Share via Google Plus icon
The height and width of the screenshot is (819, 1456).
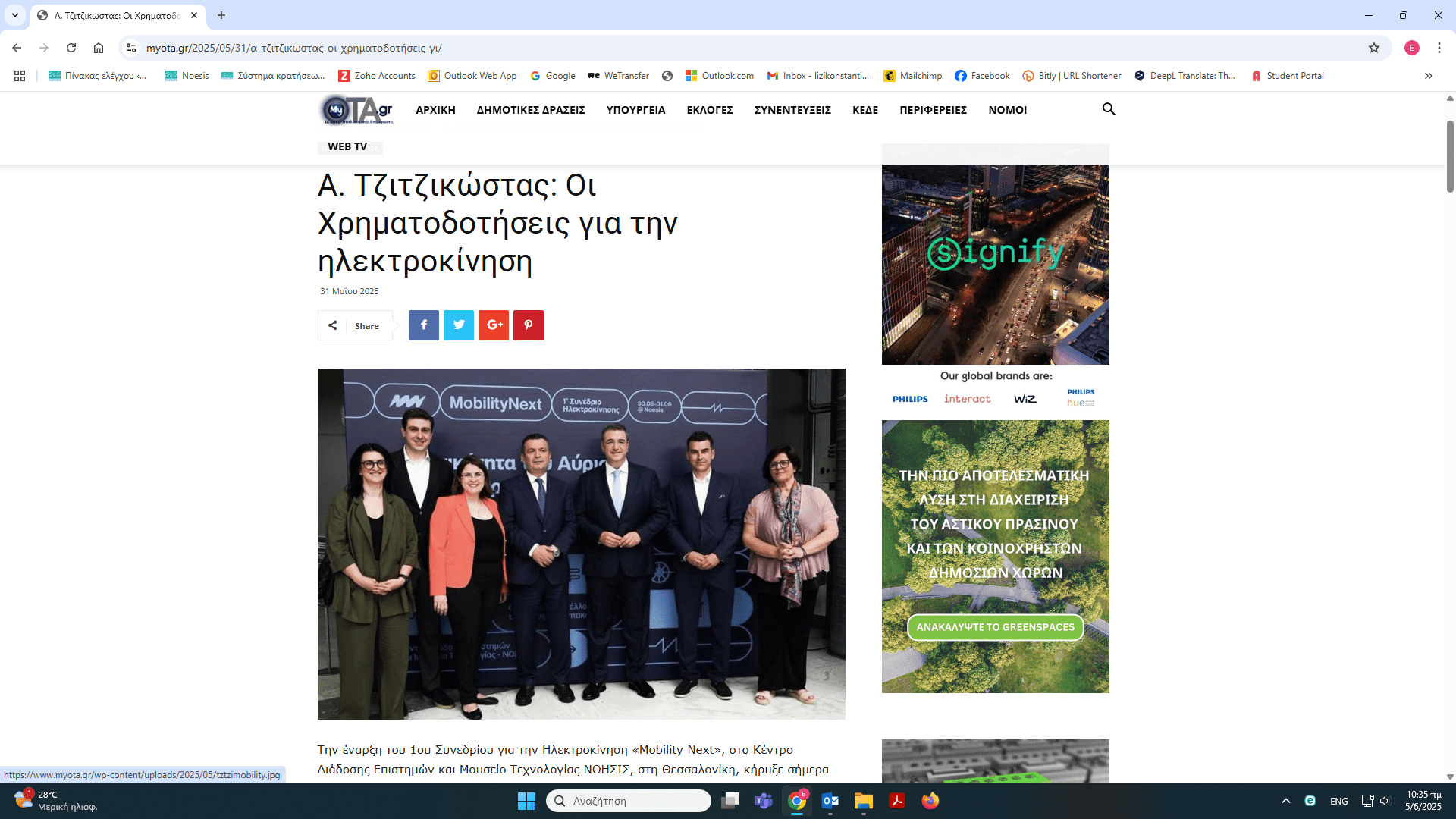494,325
